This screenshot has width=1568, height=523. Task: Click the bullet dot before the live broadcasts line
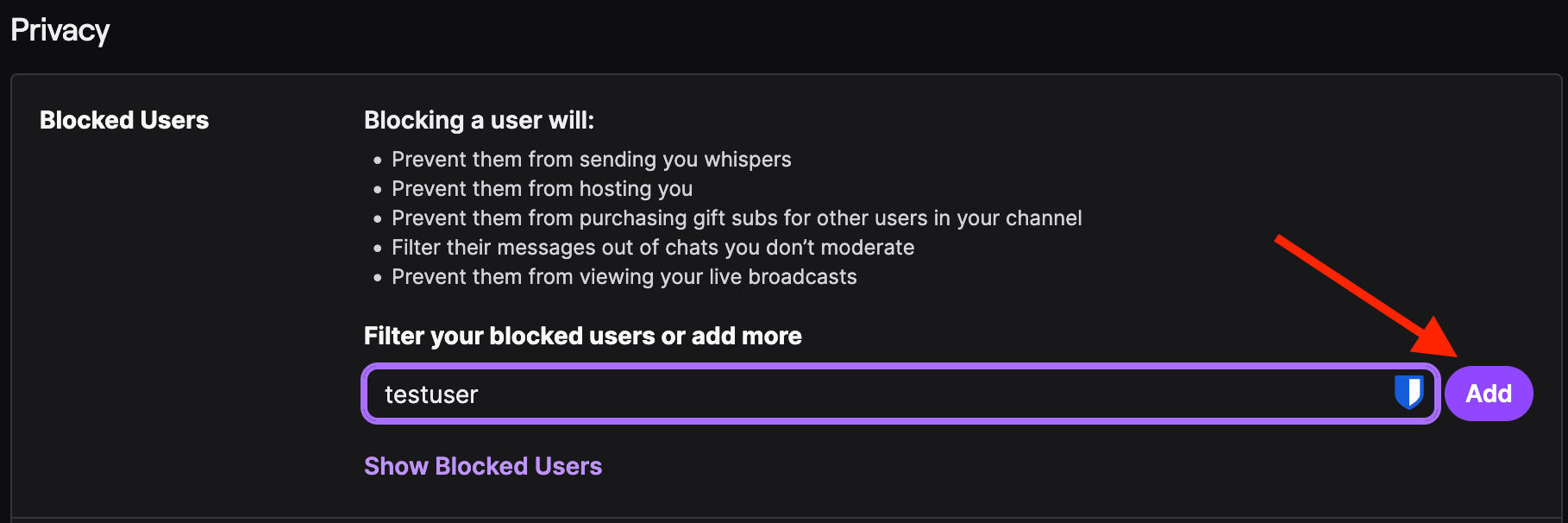pyautogui.click(x=377, y=278)
